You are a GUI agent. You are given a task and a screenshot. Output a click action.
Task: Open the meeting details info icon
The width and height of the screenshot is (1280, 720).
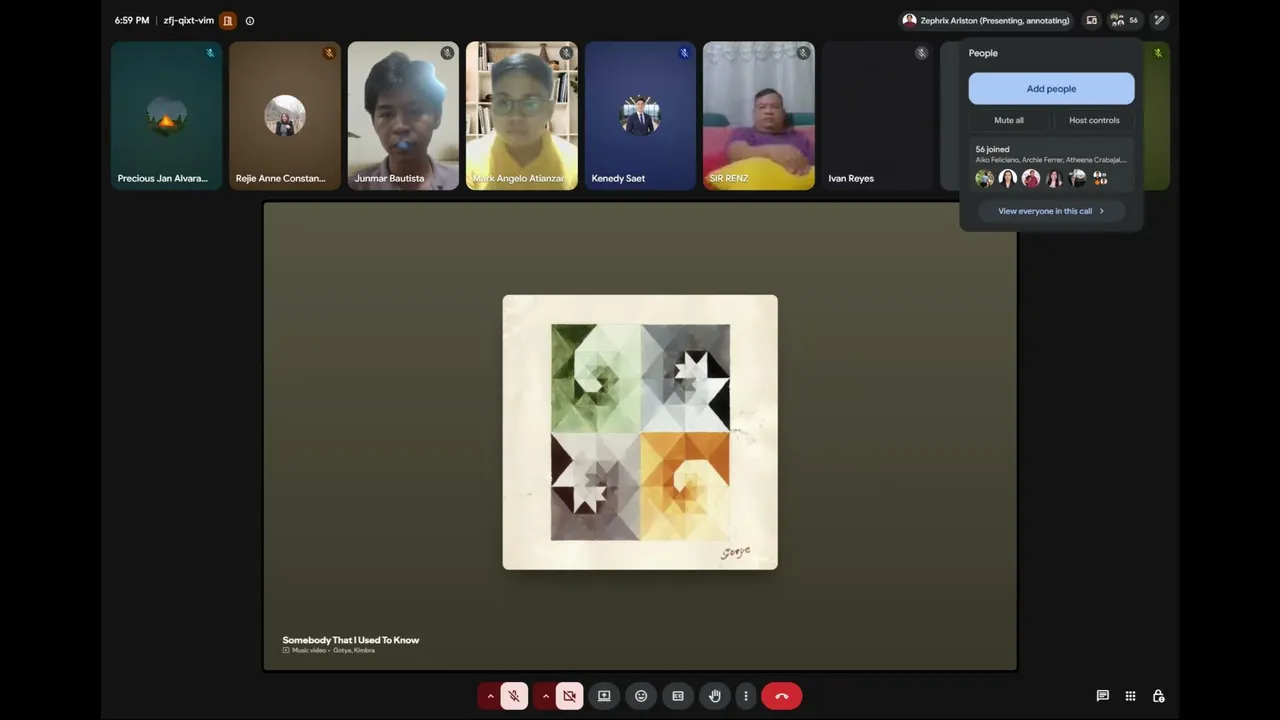pyautogui.click(x=250, y=21)
